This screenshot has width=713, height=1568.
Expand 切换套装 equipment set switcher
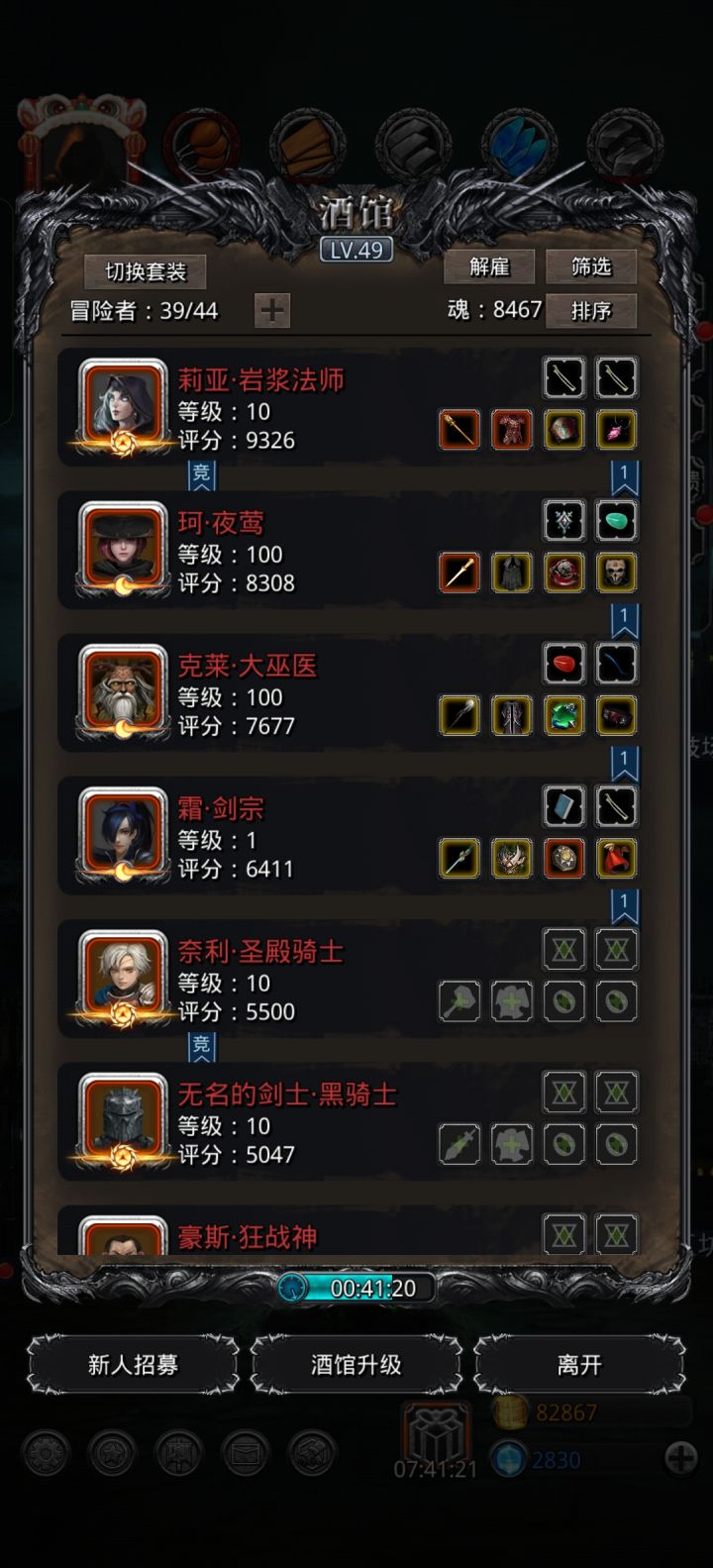coord(146,271)
